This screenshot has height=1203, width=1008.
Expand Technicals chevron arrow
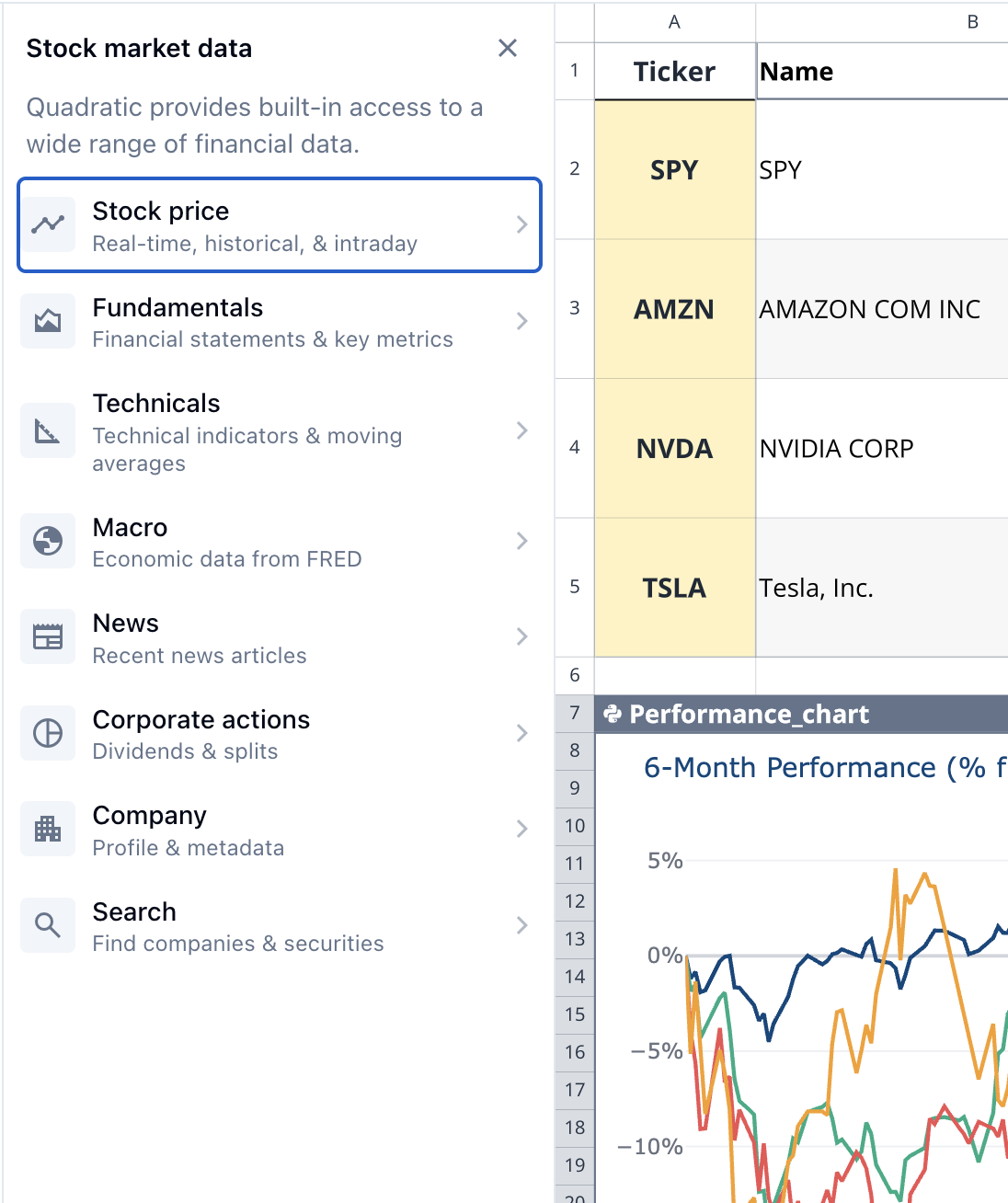521,430
